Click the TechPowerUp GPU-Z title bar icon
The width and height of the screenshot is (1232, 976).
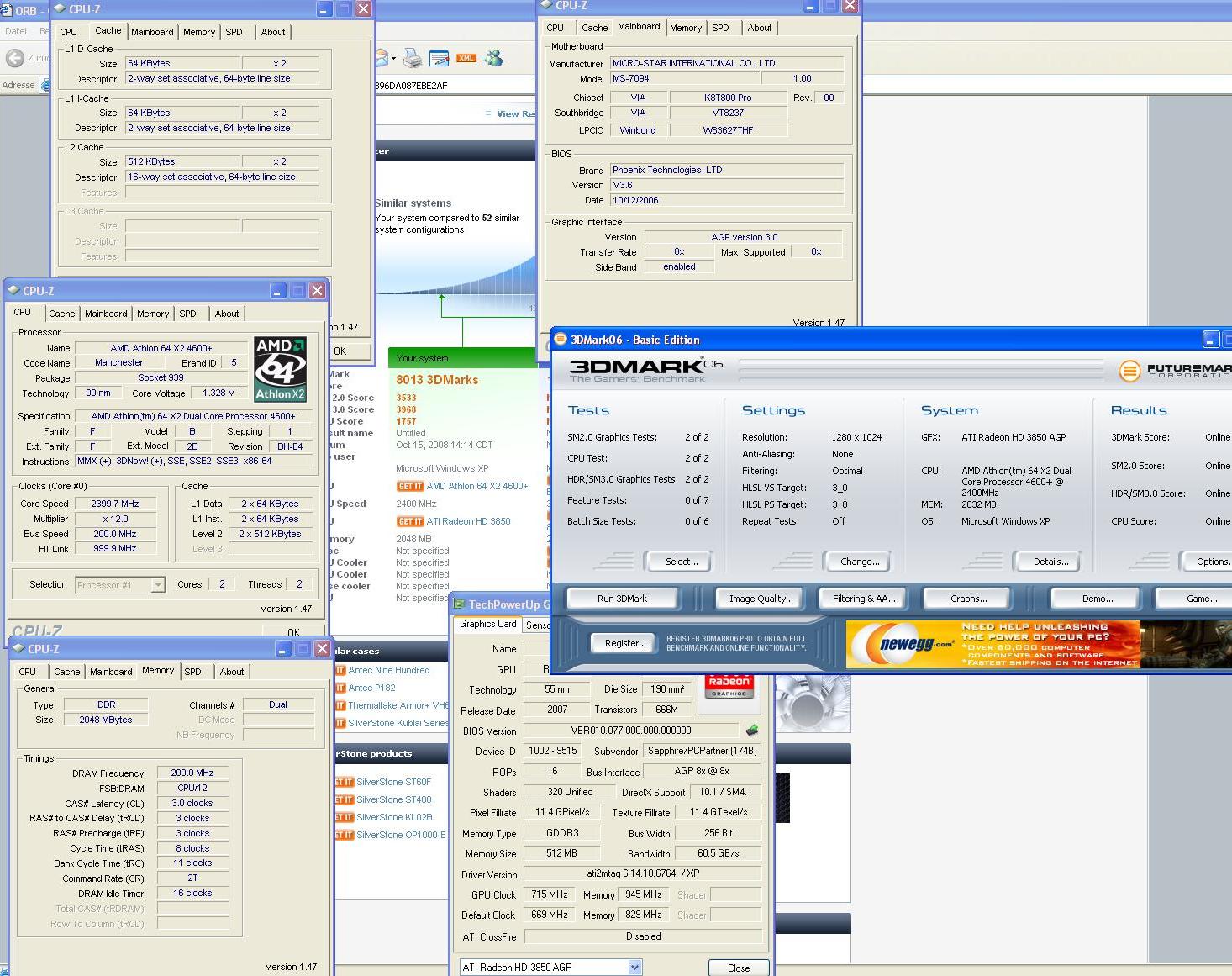pos(460,604)
